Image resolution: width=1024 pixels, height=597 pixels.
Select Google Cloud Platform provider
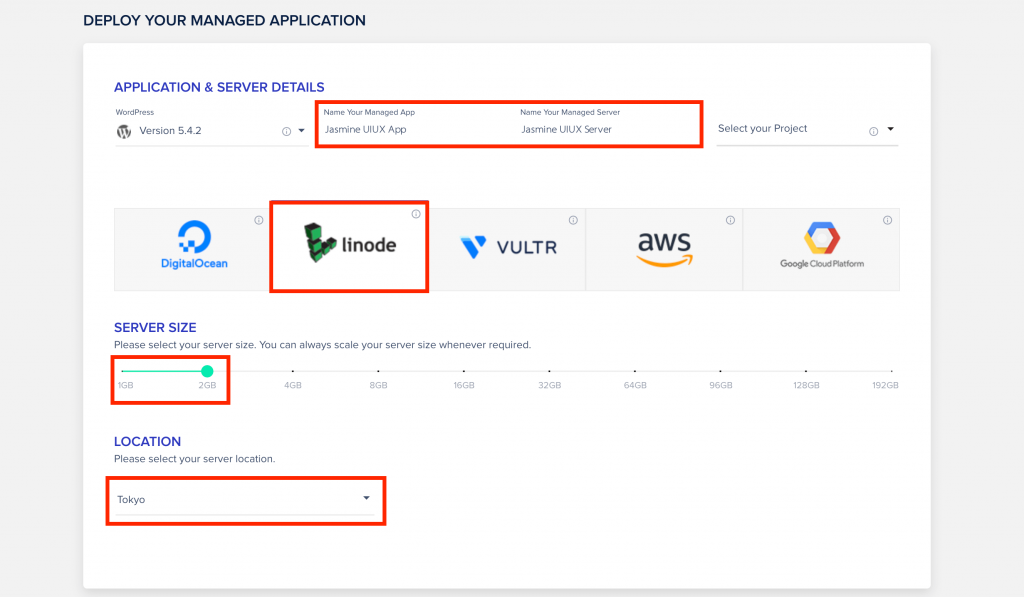(x=822, y=250)
